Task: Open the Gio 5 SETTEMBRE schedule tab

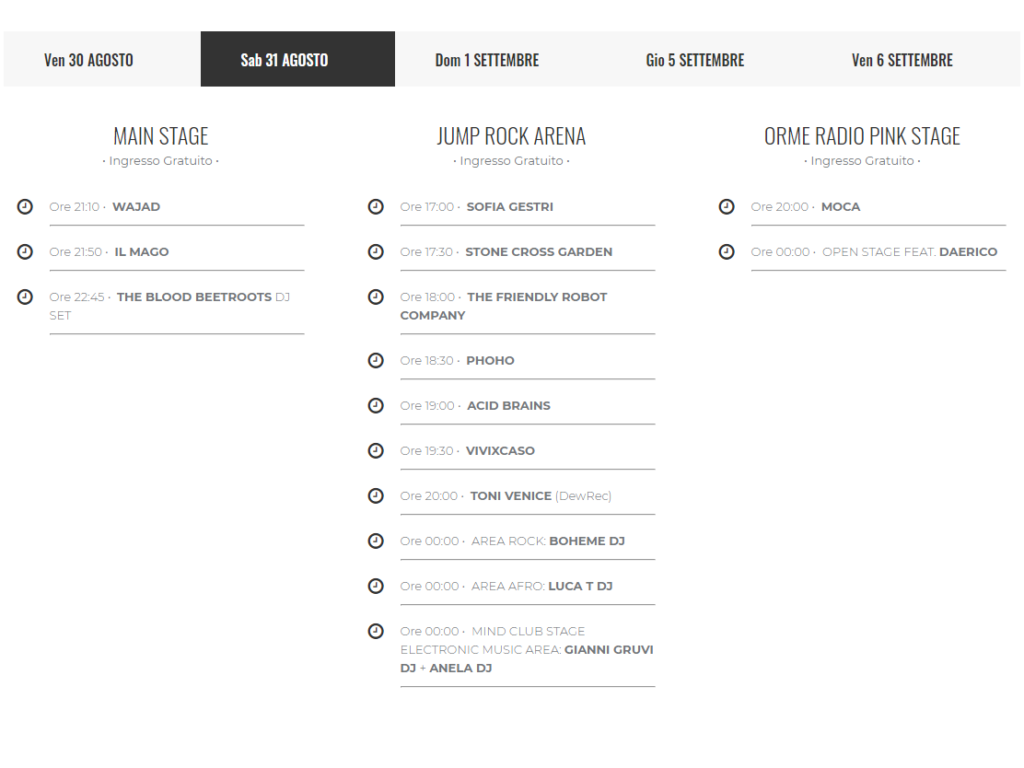Action: tap(695, 60)
